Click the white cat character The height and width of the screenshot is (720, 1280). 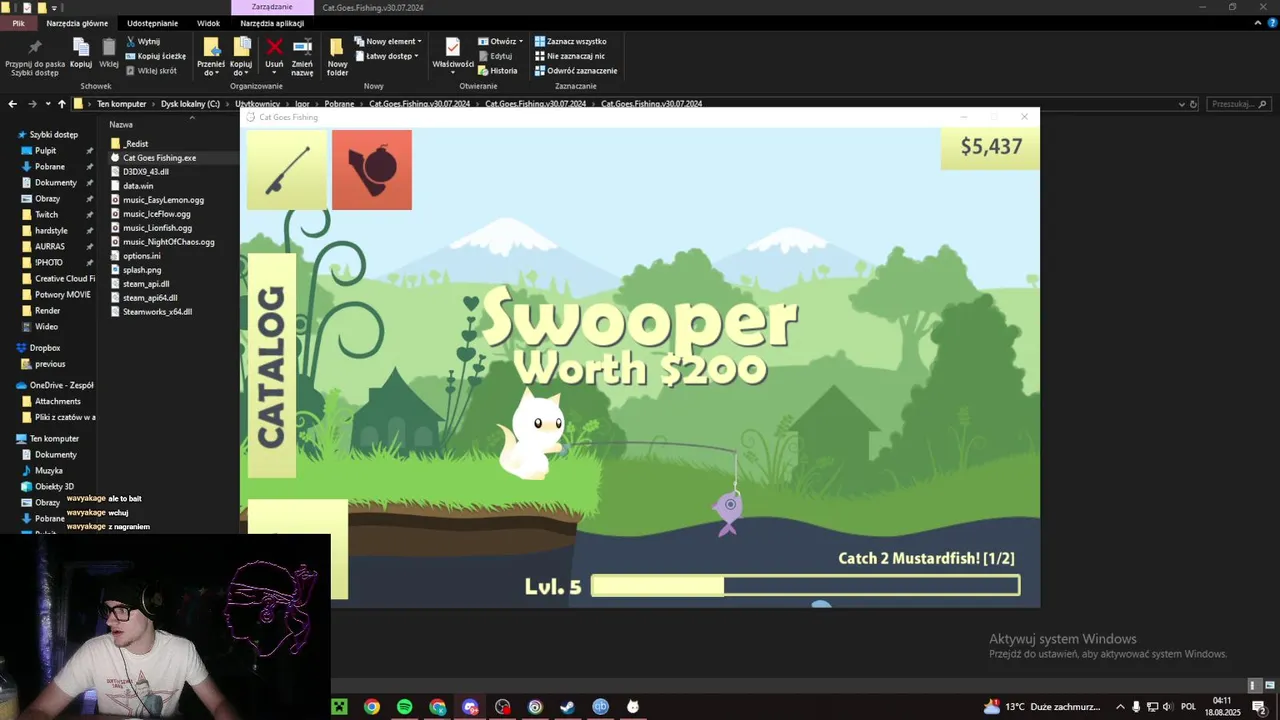point(534,434)
